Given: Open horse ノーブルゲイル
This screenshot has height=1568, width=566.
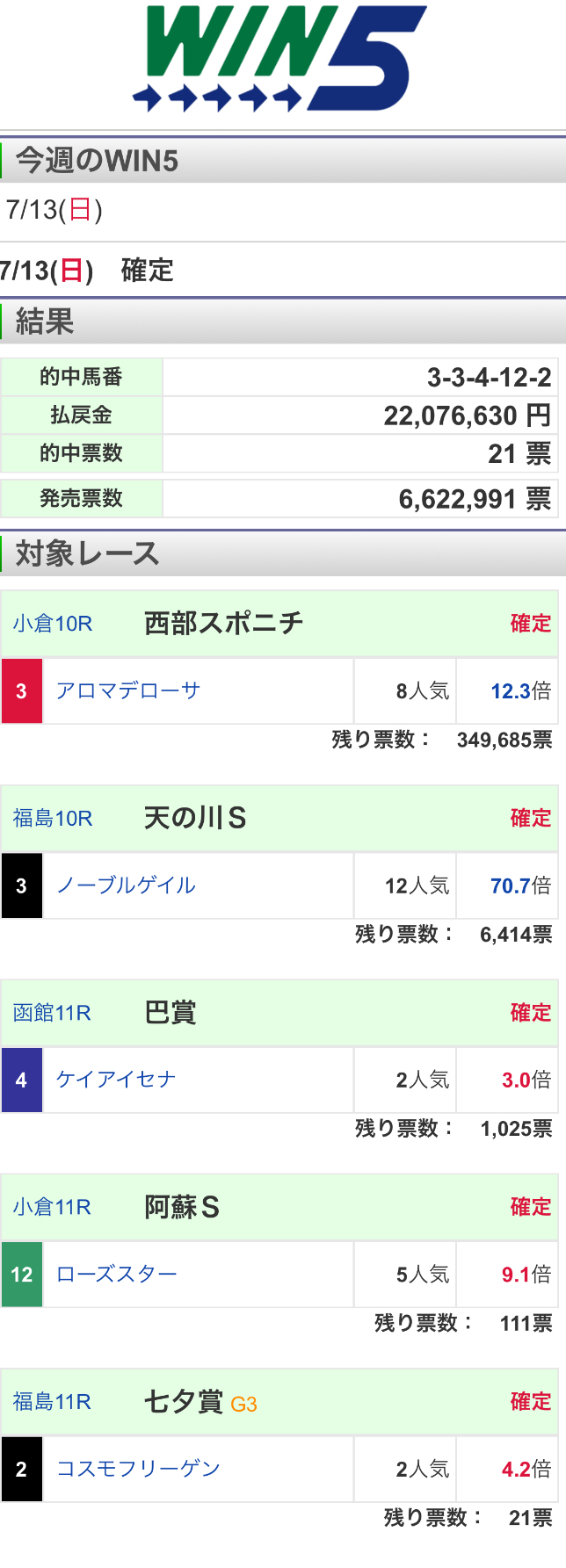Looking at the screenshot, I should pos(126,885).
